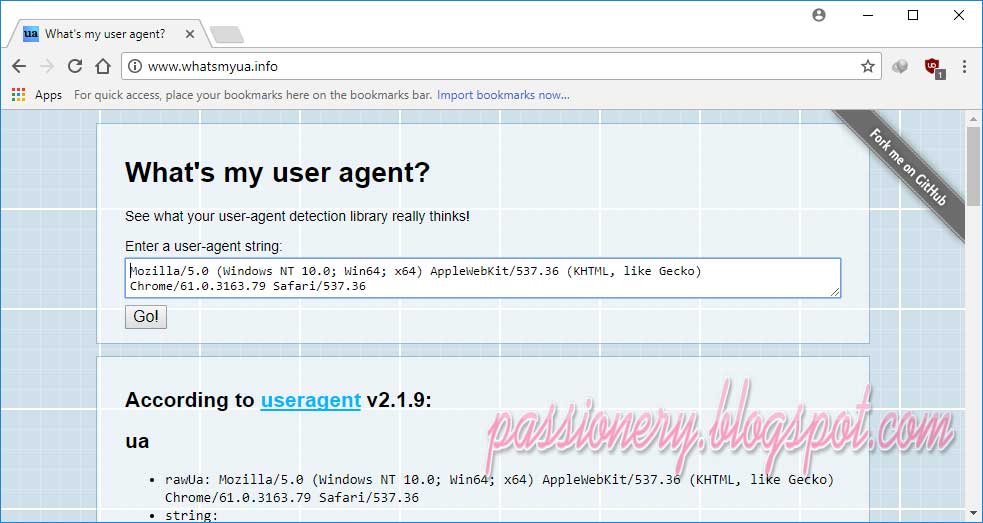
Task: Submit with the Go! button
Action: [146, 317]
